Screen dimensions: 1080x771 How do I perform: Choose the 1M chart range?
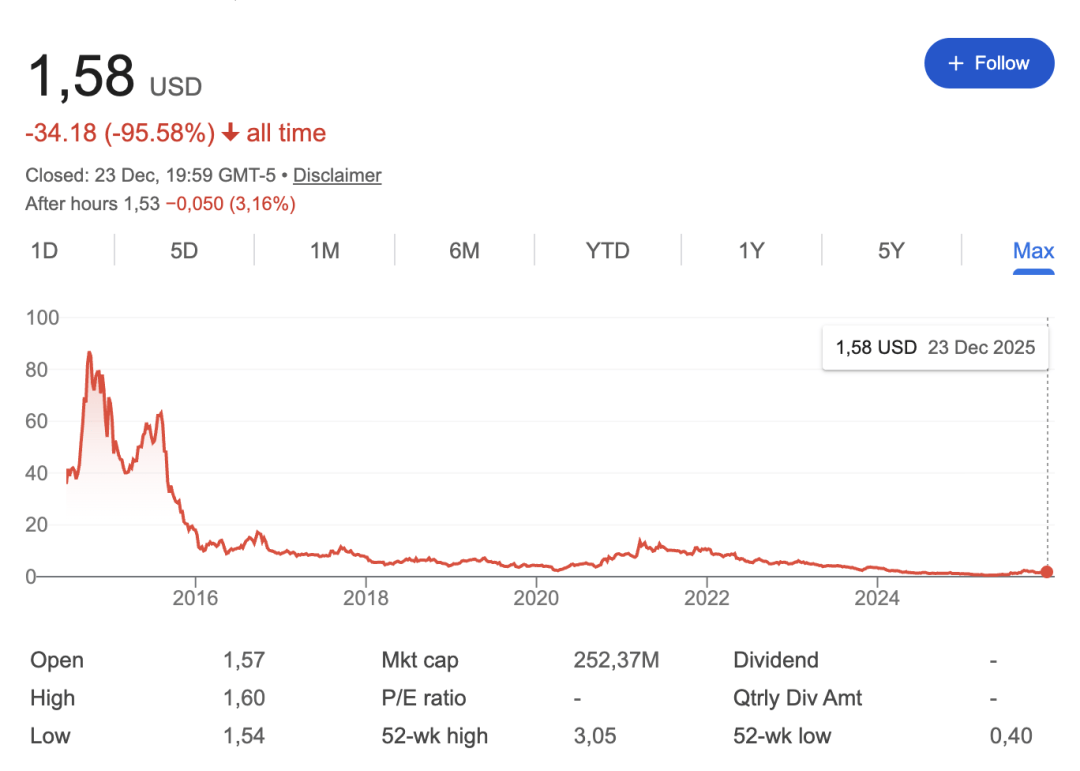[x=325, y=250]
